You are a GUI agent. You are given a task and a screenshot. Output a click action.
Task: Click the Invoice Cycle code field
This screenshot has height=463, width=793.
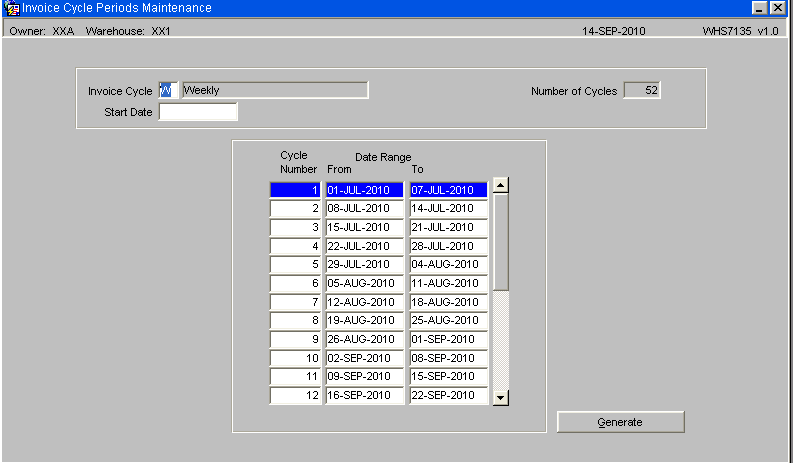168,90
